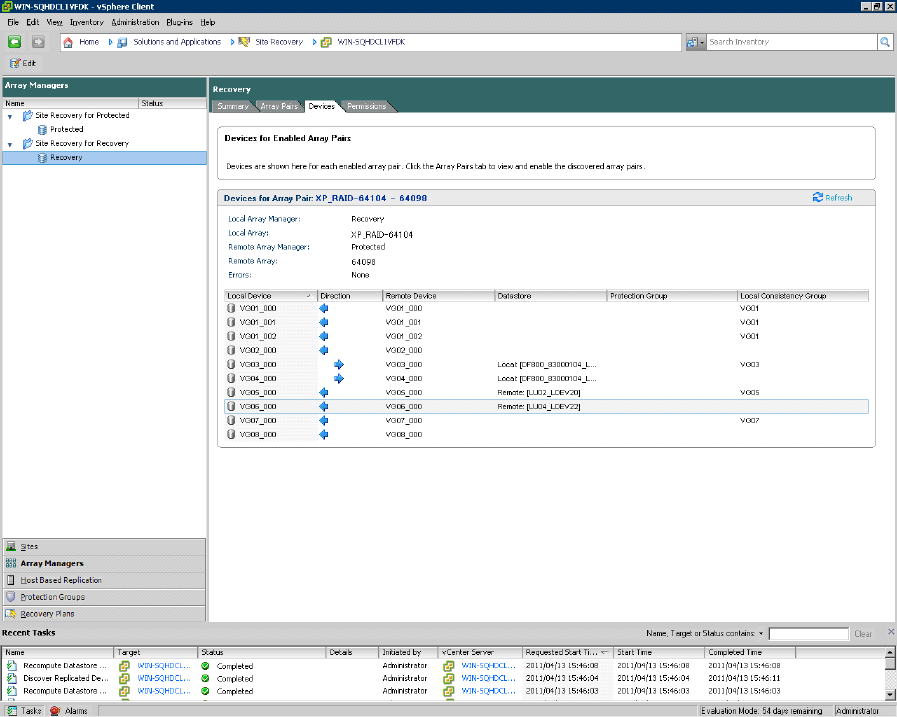Click the Edit toolbar button
Image resolution: width=897 pixels, height=717 pixels.
(x=22, y=63)
